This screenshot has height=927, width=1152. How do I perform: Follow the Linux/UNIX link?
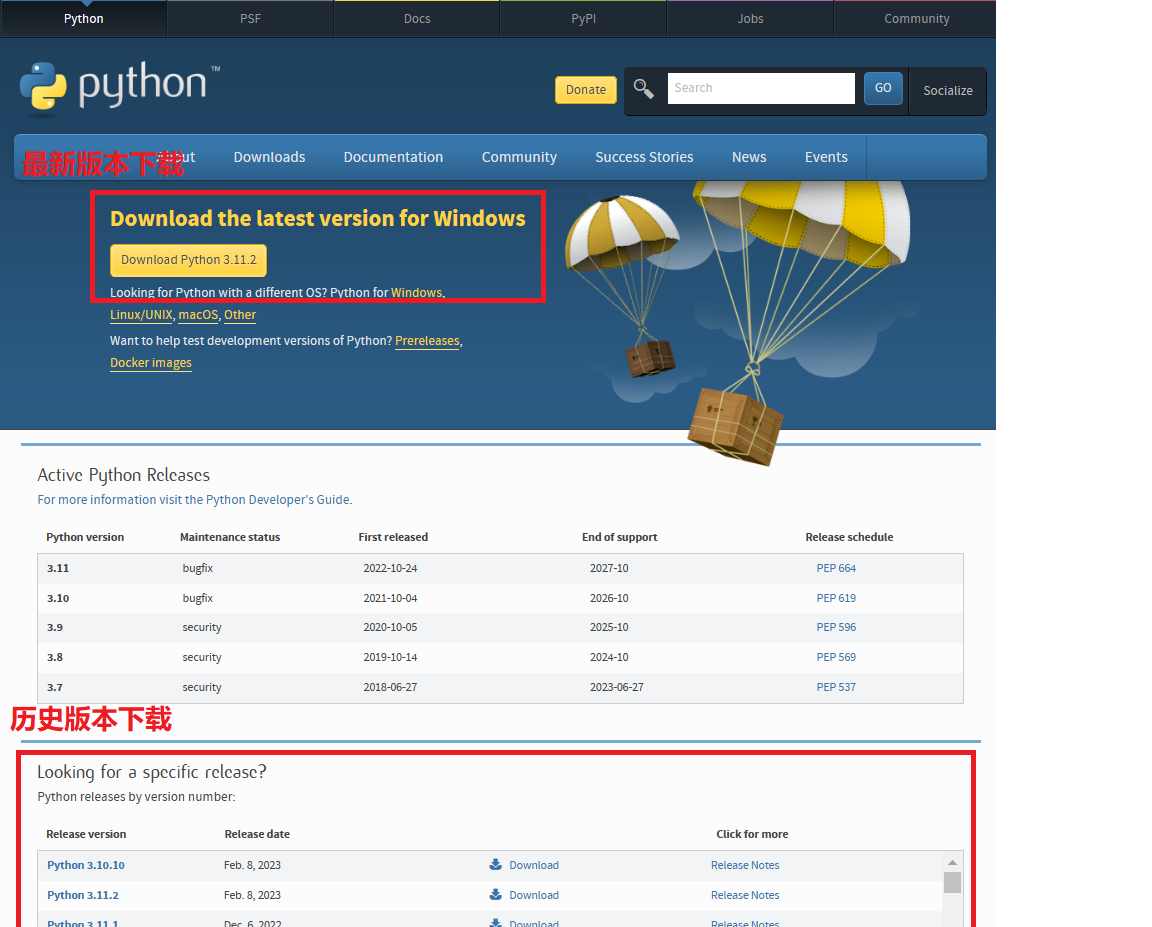point(141,314)
